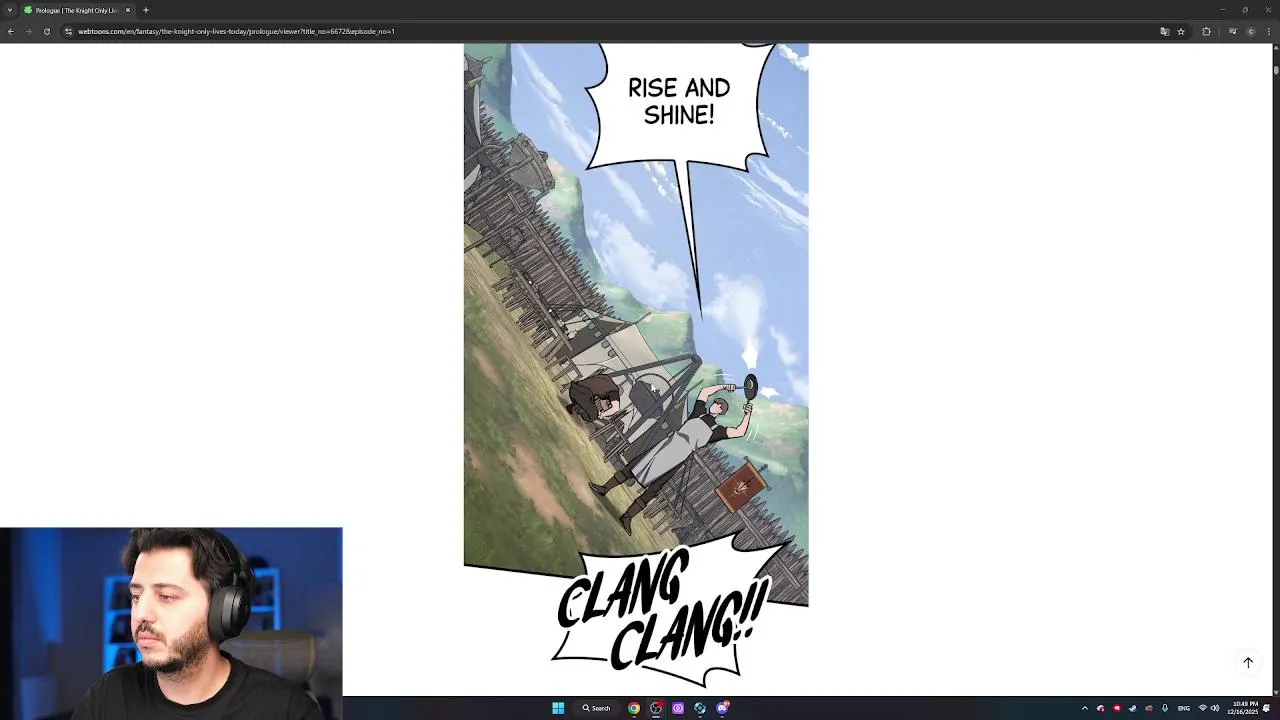Open the Windows Start menu
Image resolution: width=1280 pixels, height=720 pixels.
click(x=558, y=708)
